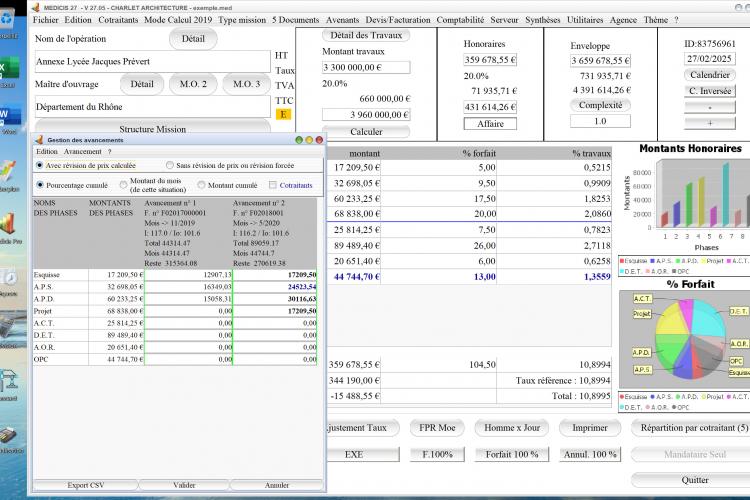The height and width of the screenshot is (500, 750).
Task: Select 'Pourcentage cumulé' radio option
Action: (40, 185)
